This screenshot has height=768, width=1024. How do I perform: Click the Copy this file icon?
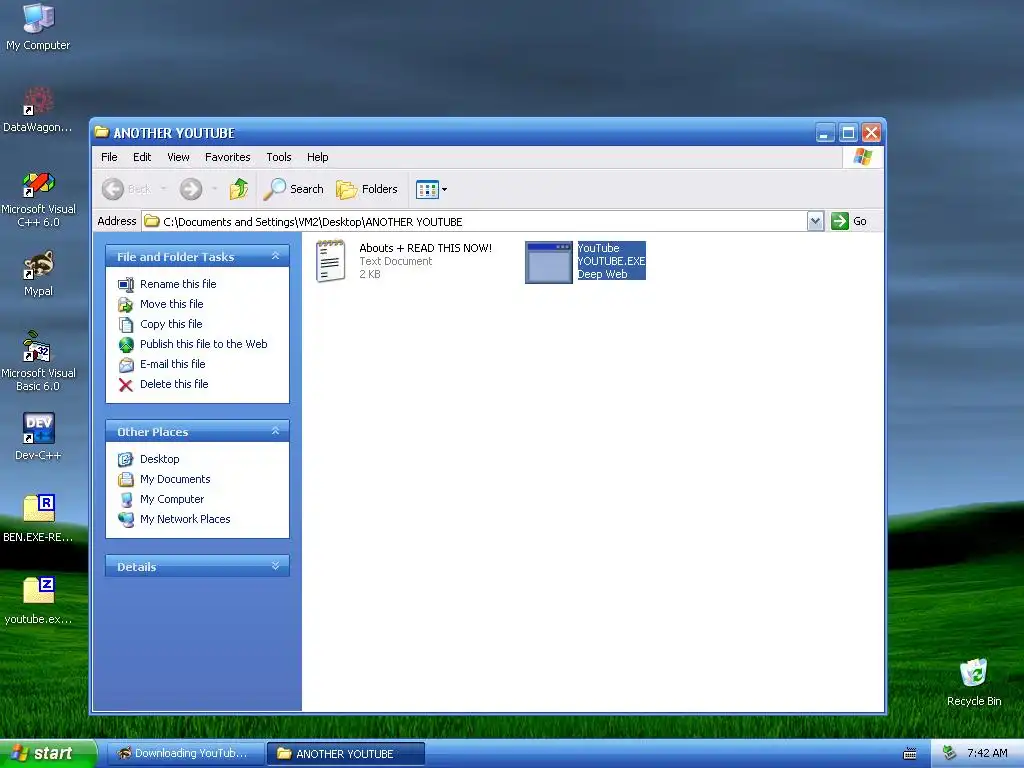coord(125,325)
